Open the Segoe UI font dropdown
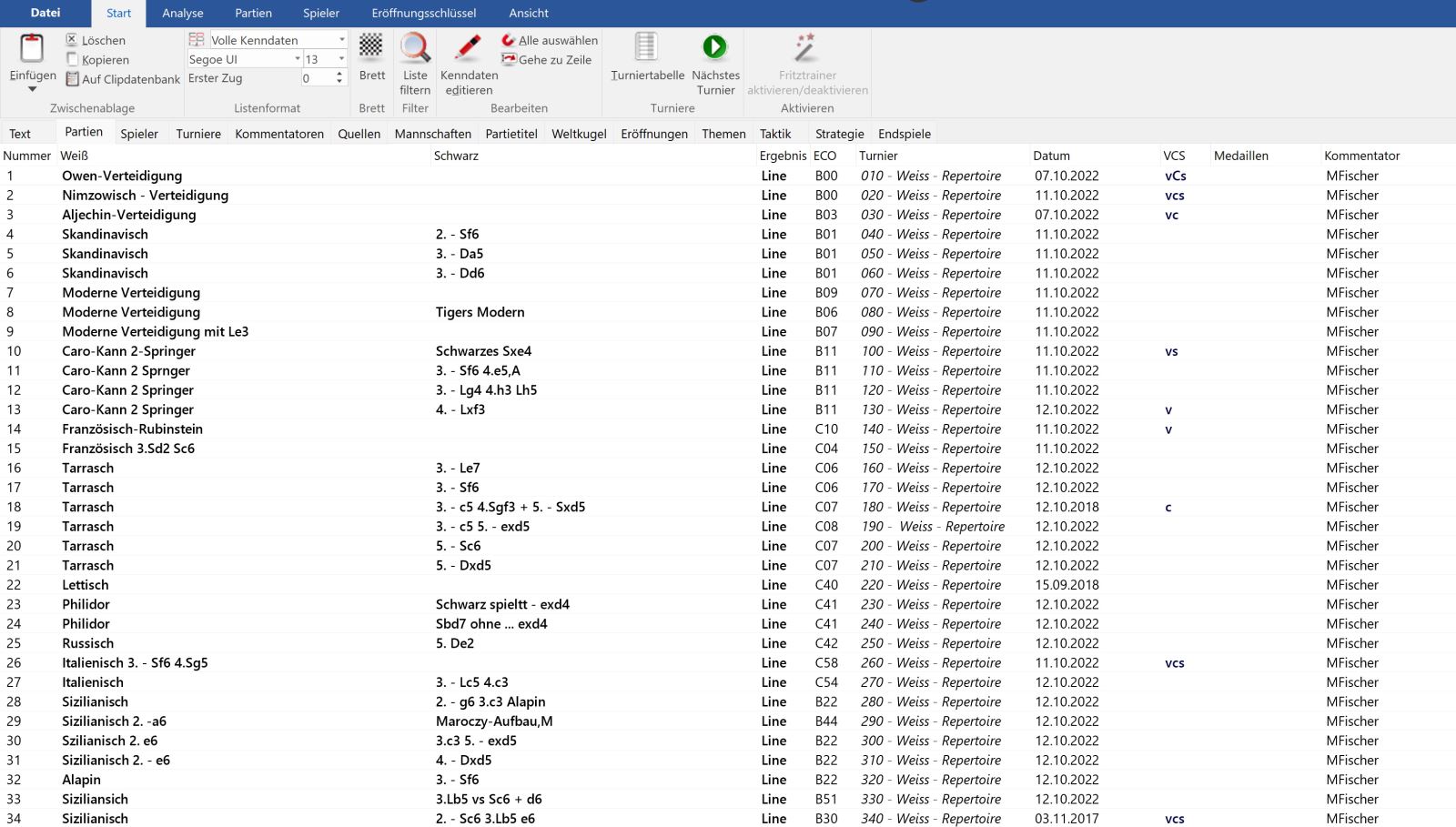Image resolution: width=1456 pixels, height=827 pixels. point(297,59)
